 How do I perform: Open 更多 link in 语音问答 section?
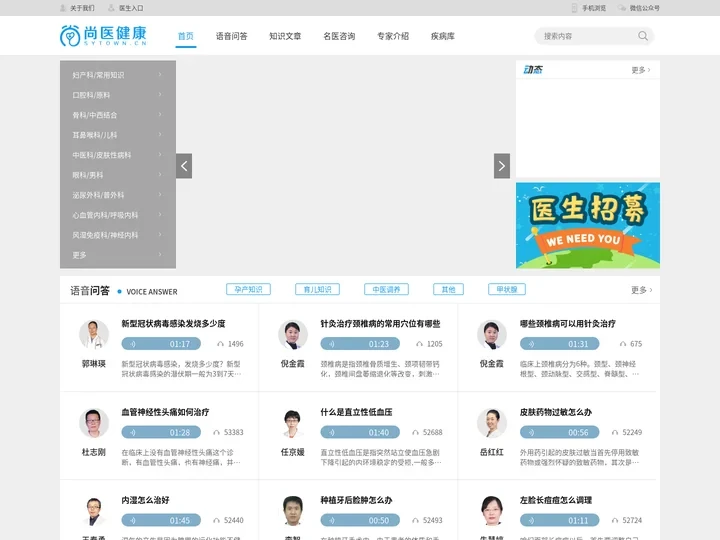point(641,290)
